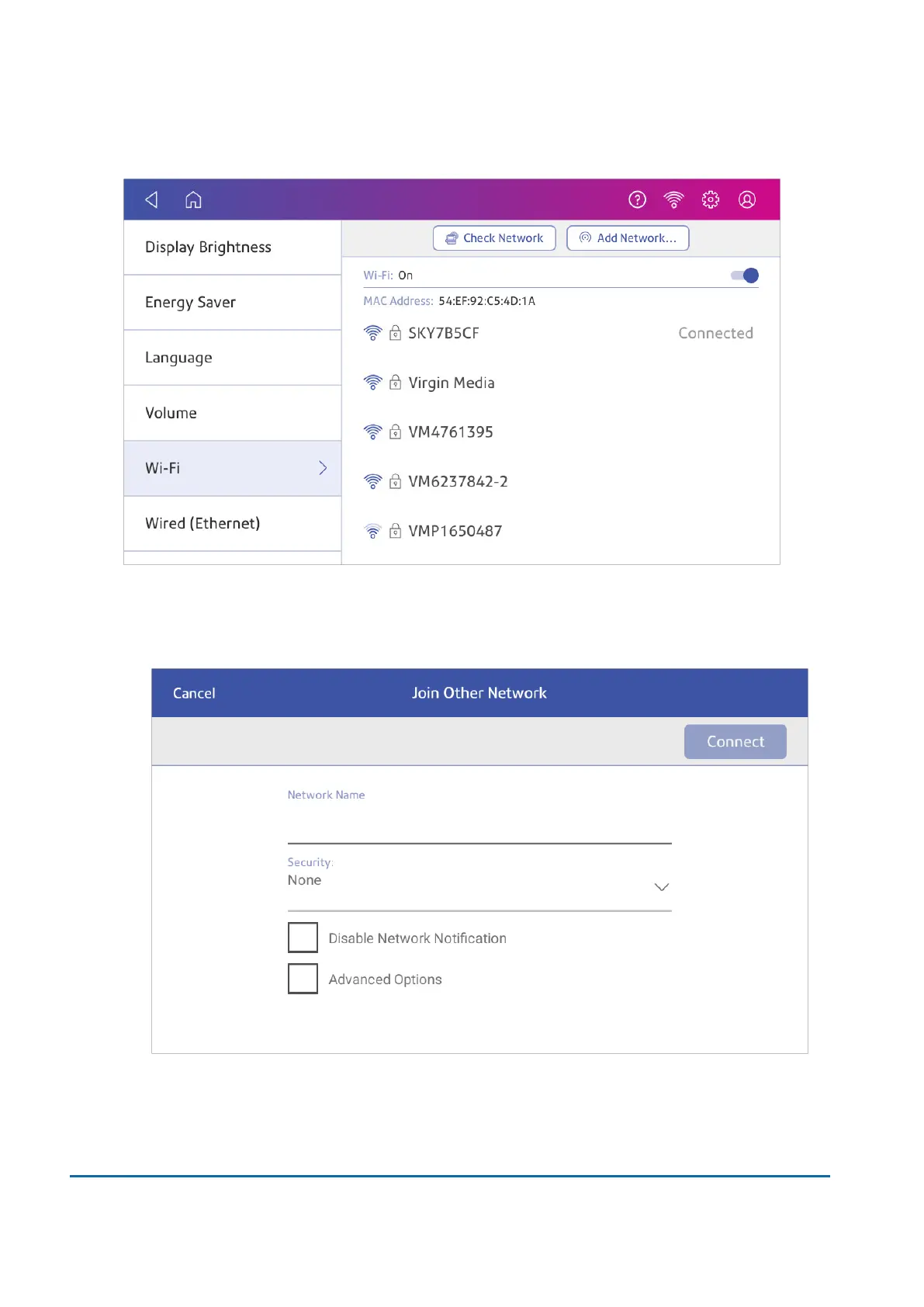The width and height of the screenshot is (924, 1307).
Task: Expand the Wi-Fi menu chevron
Action: pos(323,468)
